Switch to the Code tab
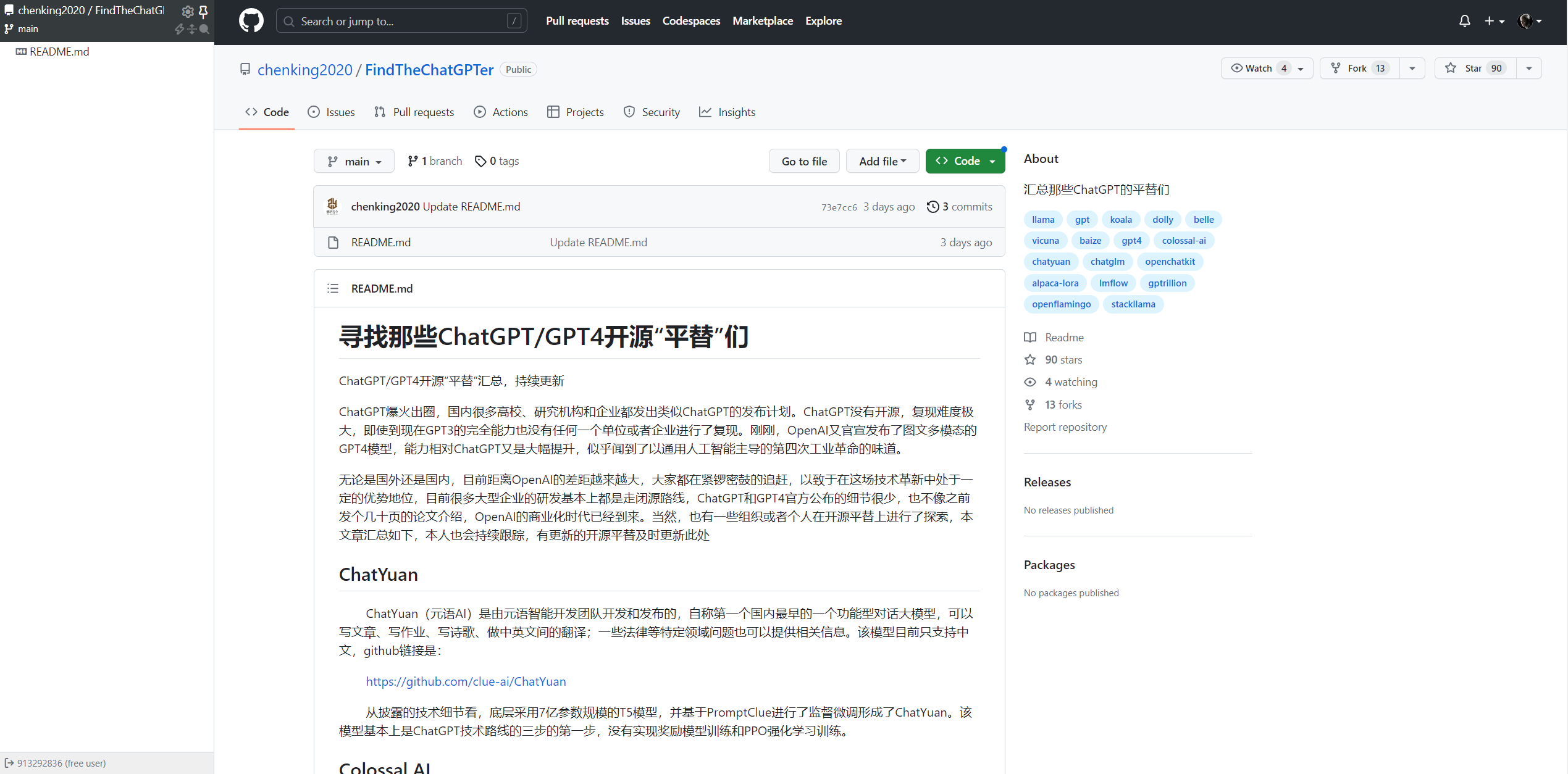 pos(267,112)
